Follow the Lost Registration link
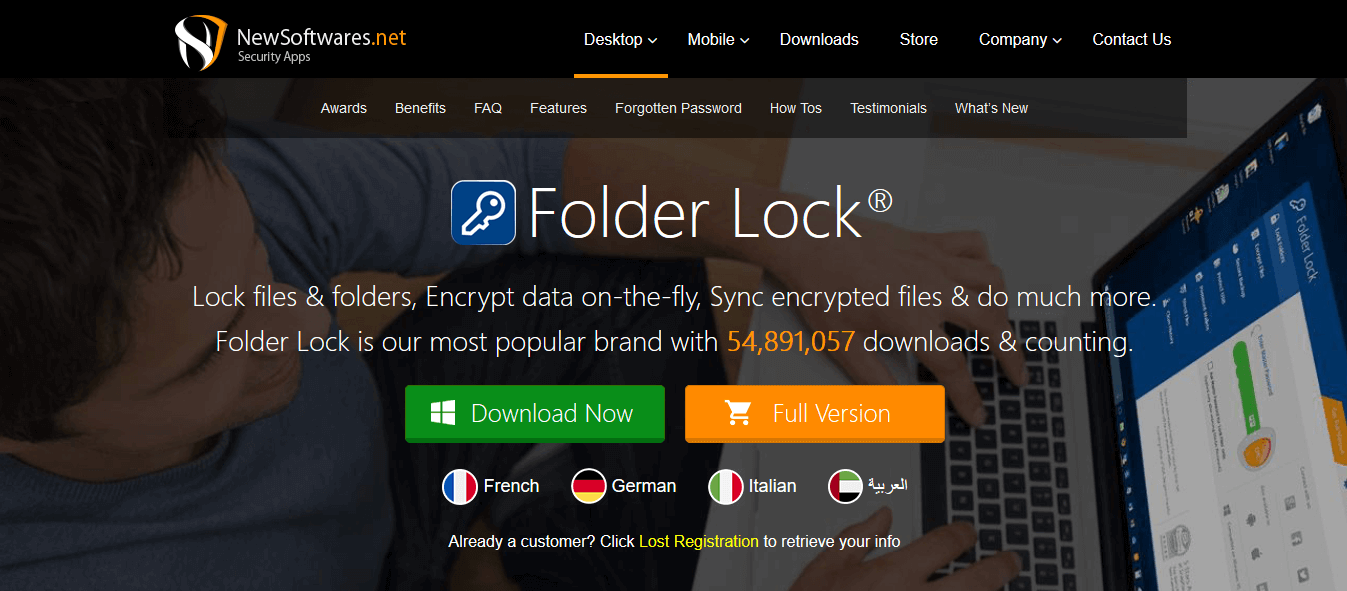This screenshot has height=591, width=1347. [699, 541]
